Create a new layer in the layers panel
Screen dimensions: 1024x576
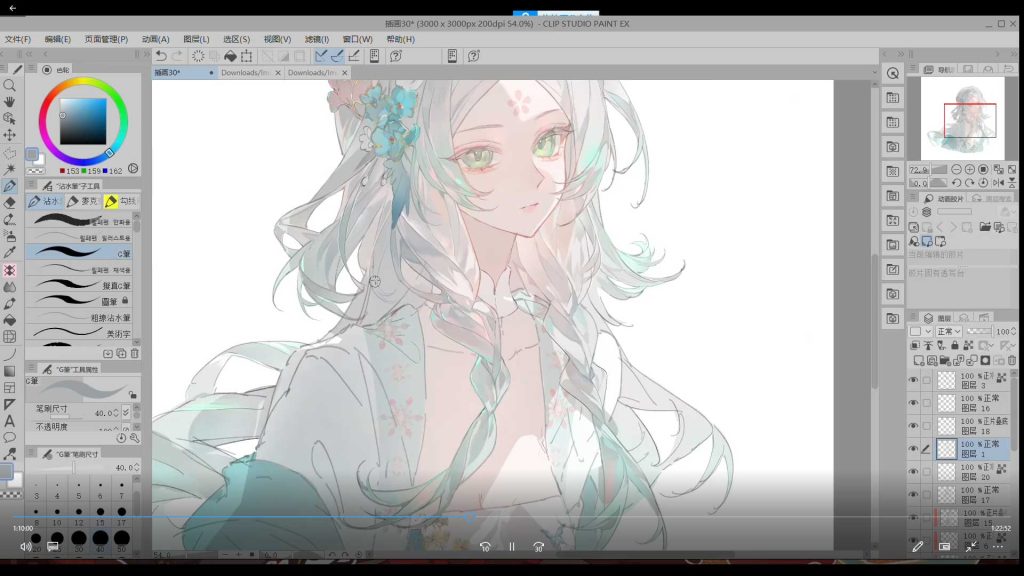click(919, 360)
